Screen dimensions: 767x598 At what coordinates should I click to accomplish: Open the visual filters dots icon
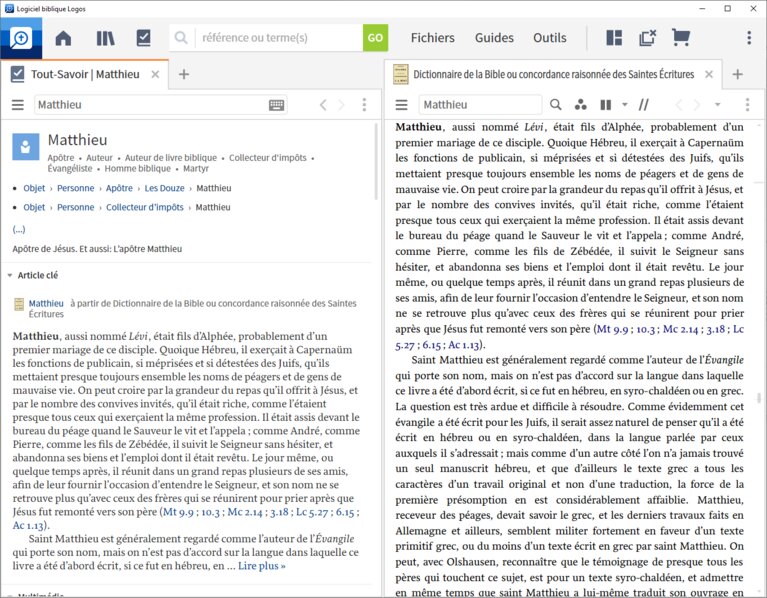pyautogui.click(x=581, y=105)
